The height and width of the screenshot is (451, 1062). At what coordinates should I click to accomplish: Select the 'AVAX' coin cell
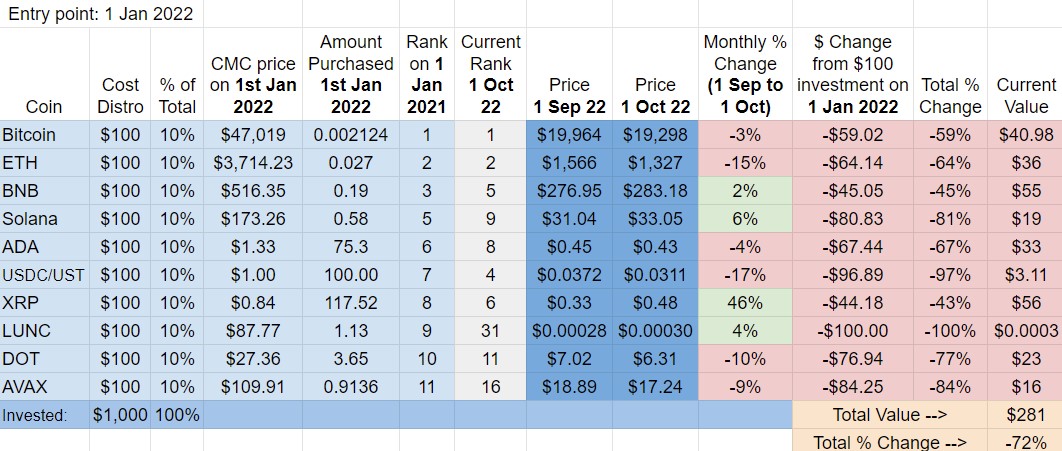[45, 387]
